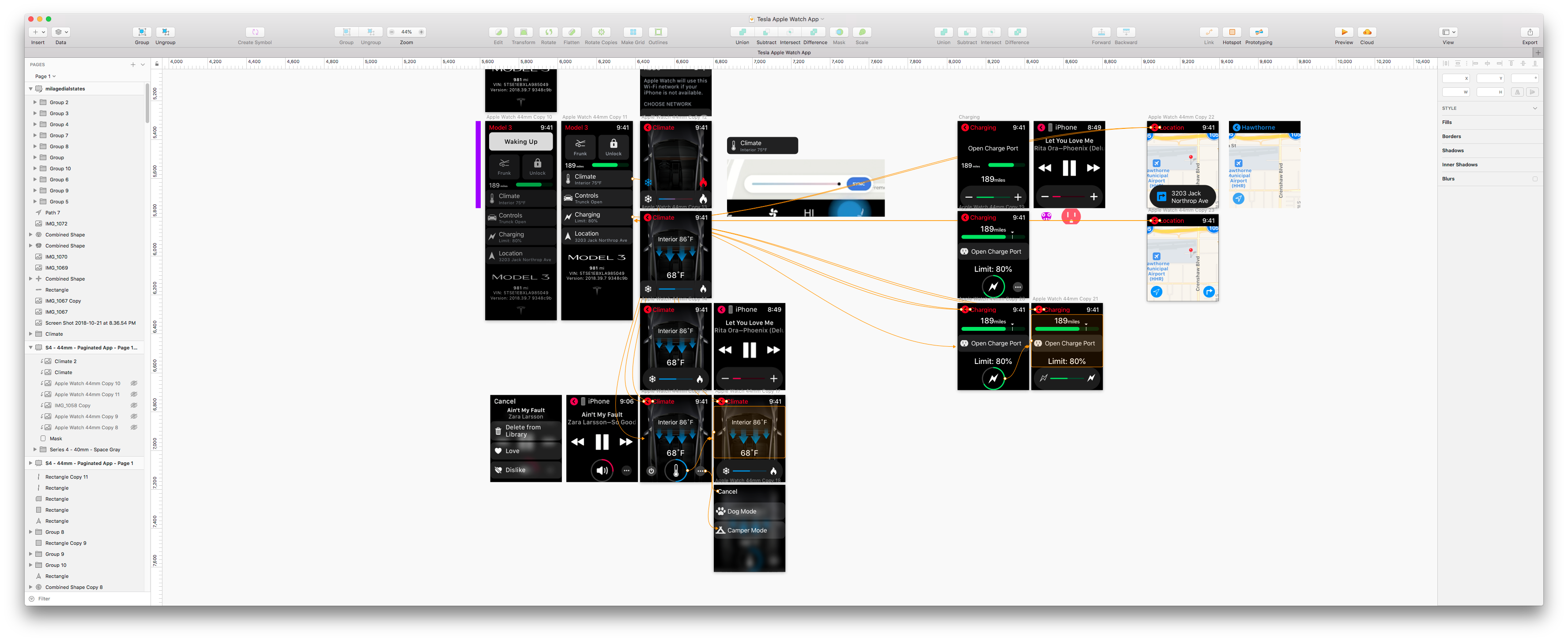
Task: Click the flip horizontal button
Action: click(x=1518, y=92)
